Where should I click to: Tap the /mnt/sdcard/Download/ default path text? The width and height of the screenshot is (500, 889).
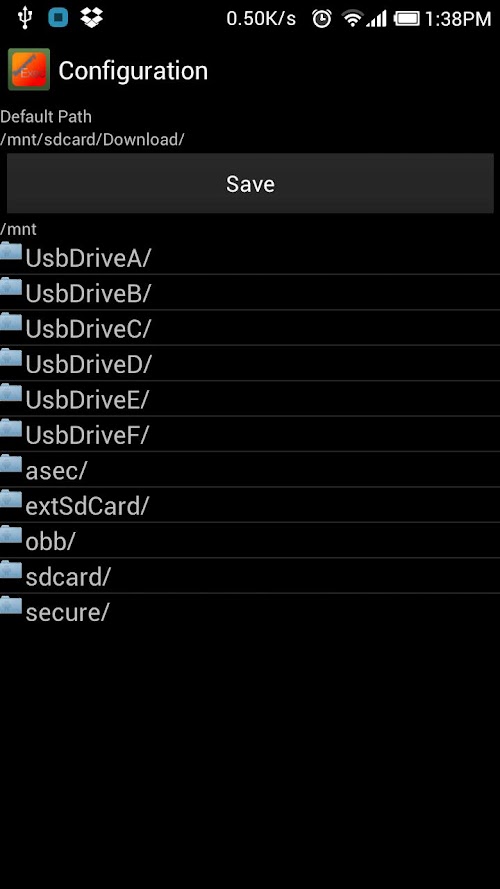click(x=92, y=139)
